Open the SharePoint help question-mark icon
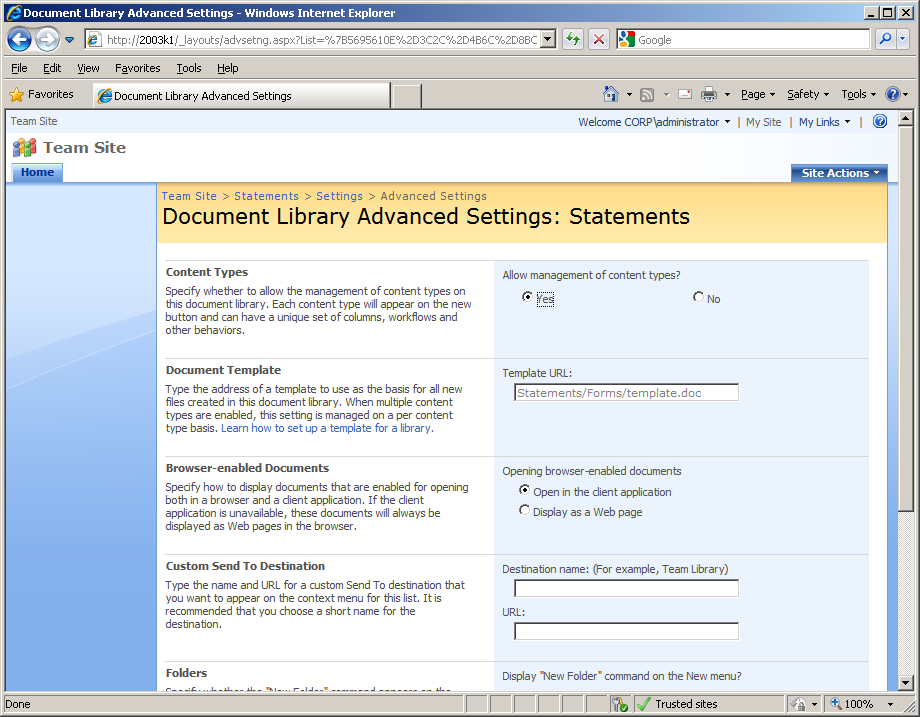The height and width of the screenshot is (717, 920). point(879,121)
